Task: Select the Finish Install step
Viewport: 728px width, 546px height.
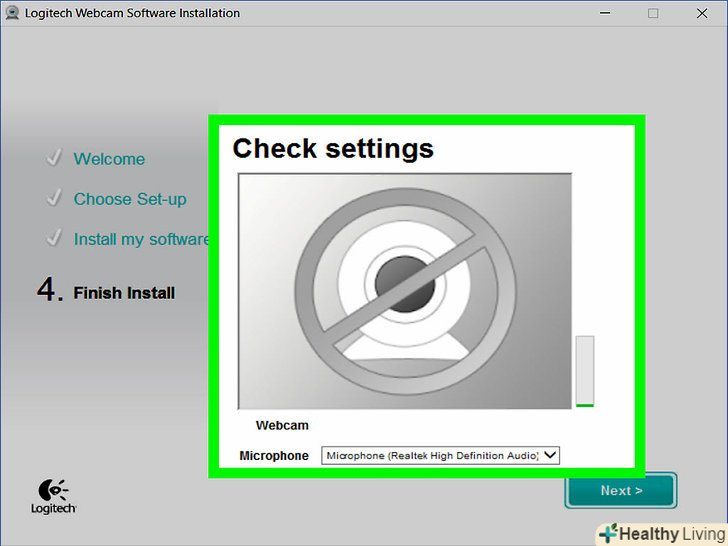Action: pyautogui.click(x=124, y=293)
